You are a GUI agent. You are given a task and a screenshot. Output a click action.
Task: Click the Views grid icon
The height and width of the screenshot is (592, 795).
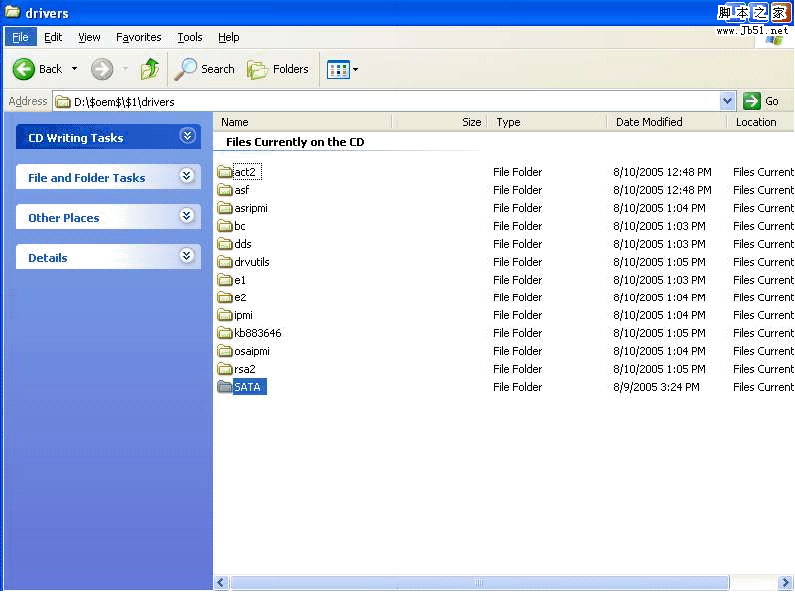click(x=338, y=69)
